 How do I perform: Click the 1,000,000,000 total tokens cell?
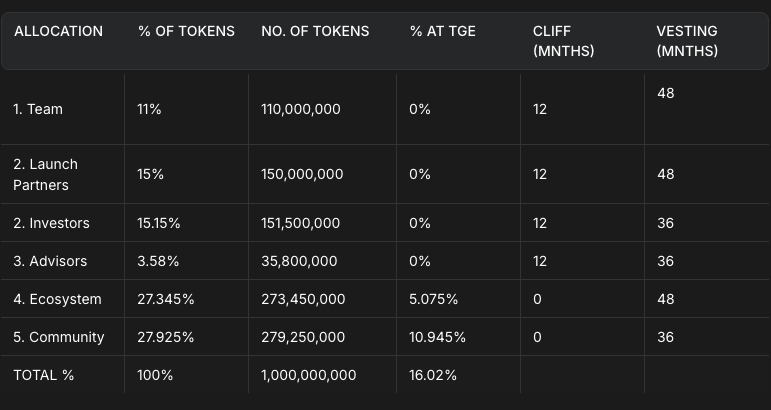point(308,375)
